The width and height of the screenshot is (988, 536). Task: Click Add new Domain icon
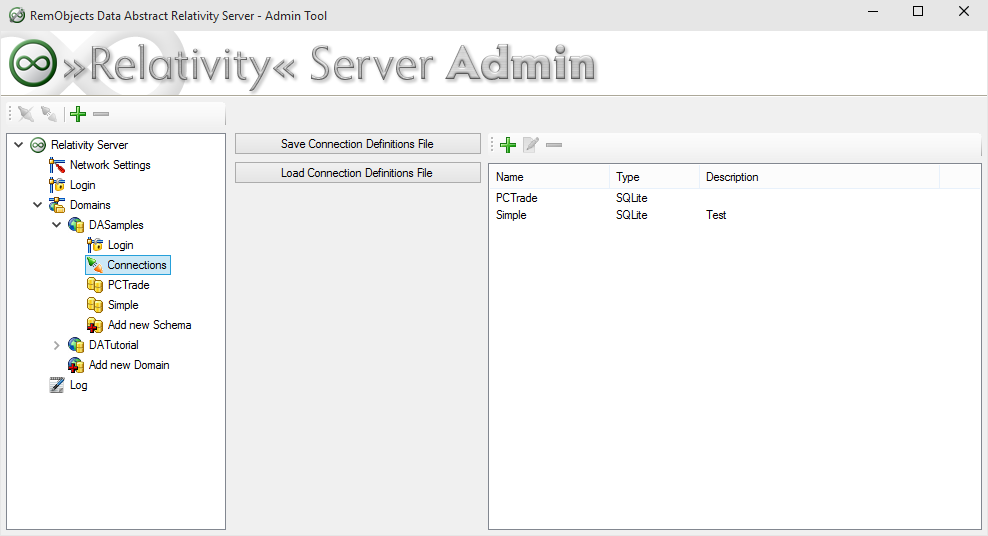click(76, 365)
